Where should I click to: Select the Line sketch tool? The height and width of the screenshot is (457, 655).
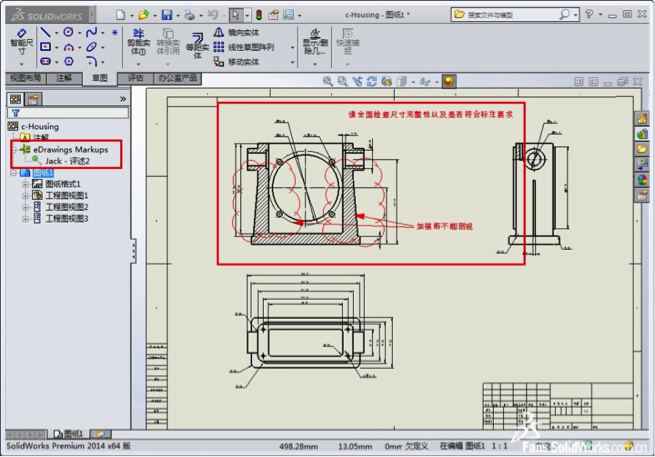(x=44, y=32)
